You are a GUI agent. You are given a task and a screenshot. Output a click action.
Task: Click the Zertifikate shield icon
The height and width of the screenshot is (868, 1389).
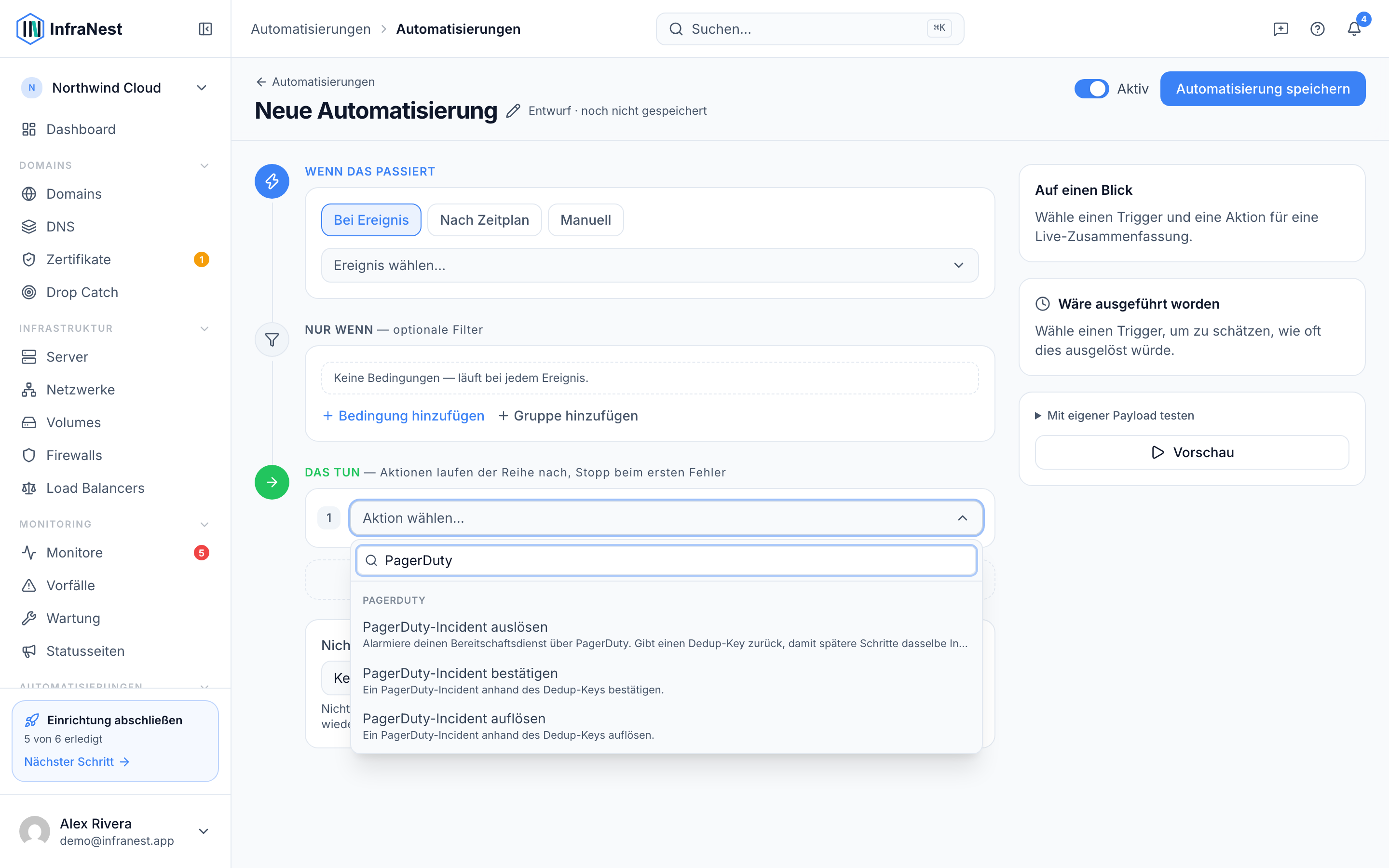click(29, 259)
